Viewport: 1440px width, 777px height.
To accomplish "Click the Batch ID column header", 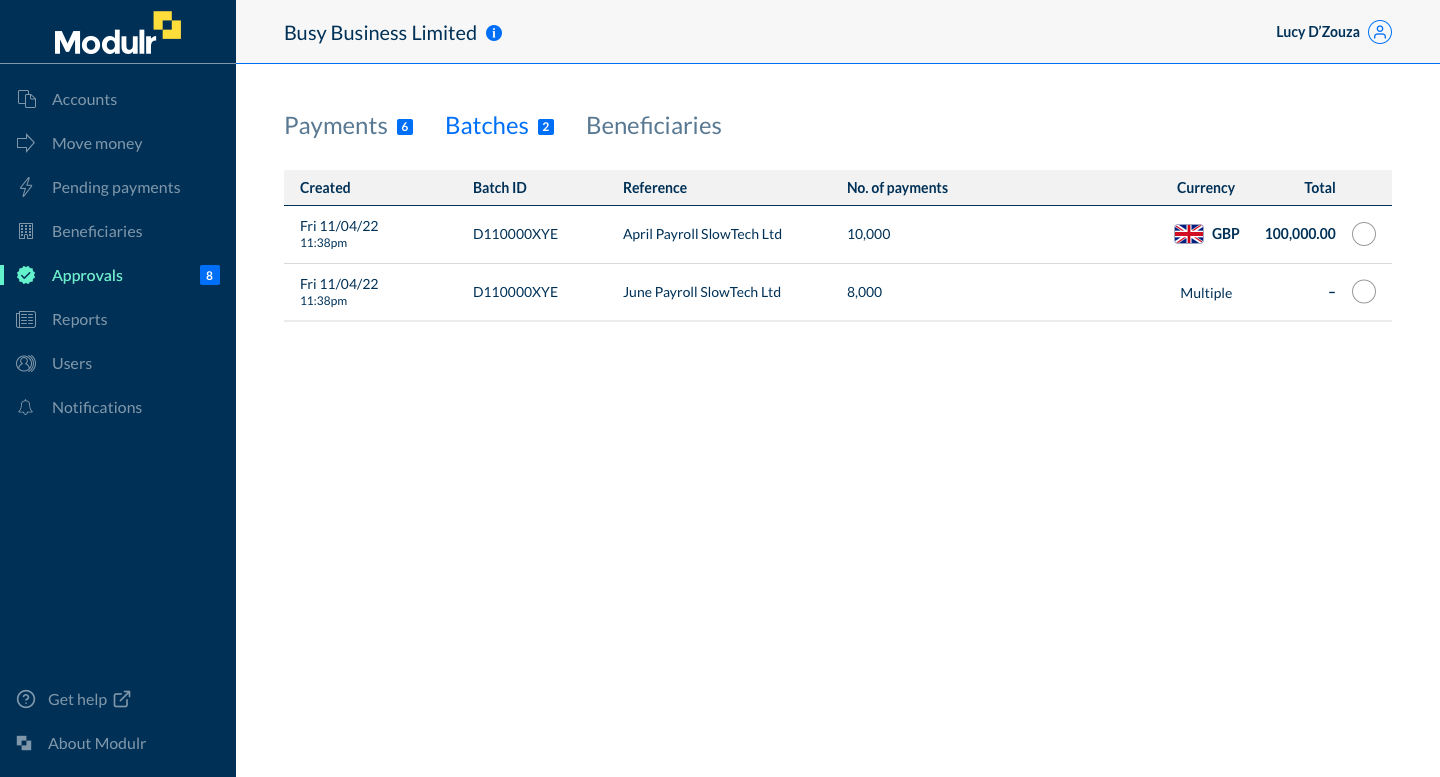I will click(500, 188).
